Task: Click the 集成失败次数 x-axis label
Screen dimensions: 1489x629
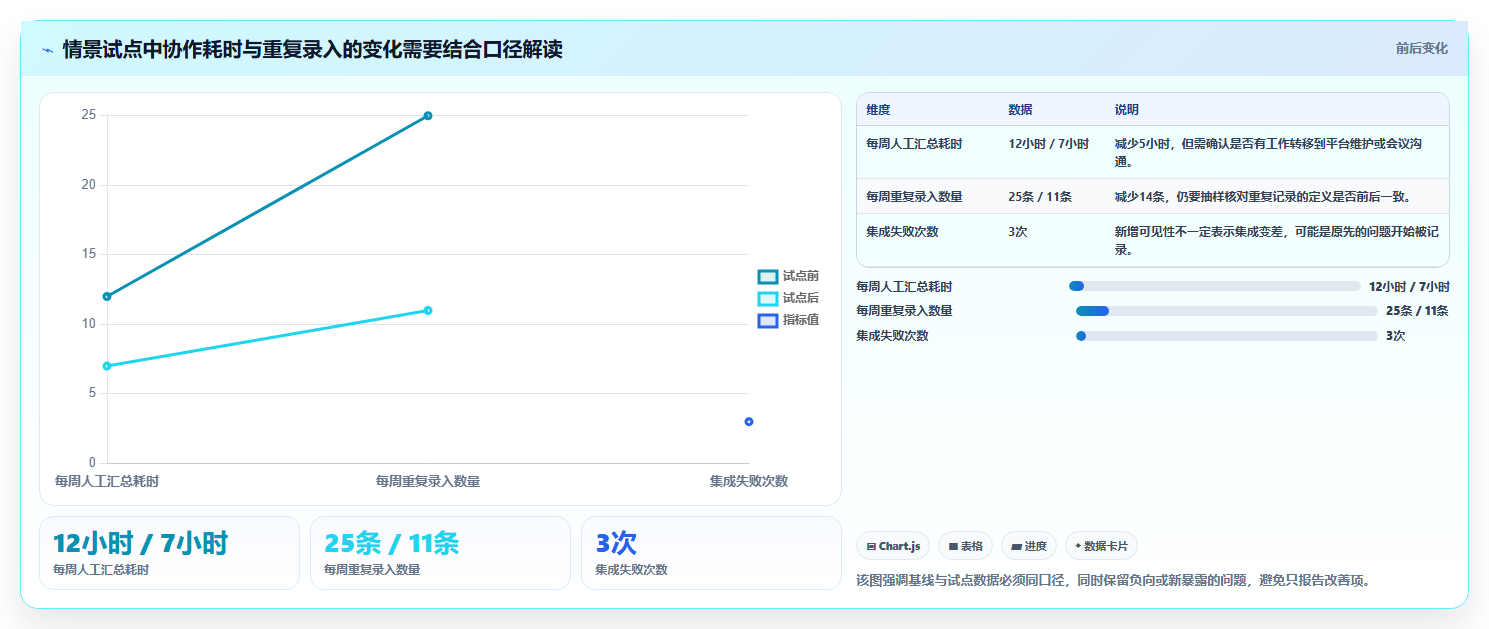Action: coord(749,482)
